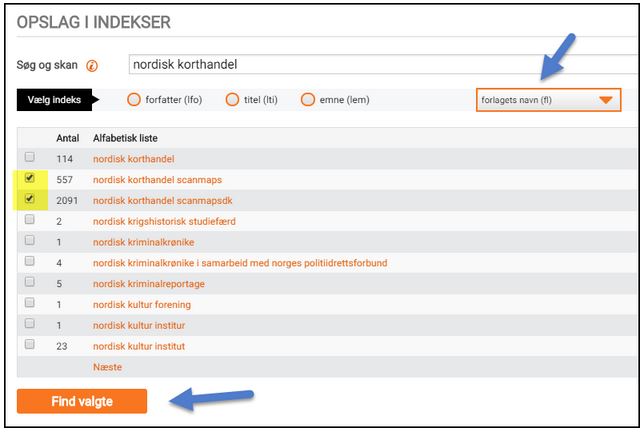Image resolution: width=643 pixels, height=432 pixels.
Task: Open nordisk kultur institut link (23 hits)
Action: 139,346
